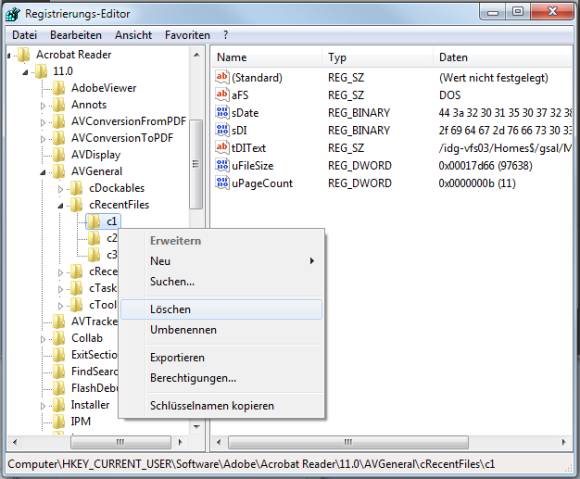Image resolution: width=580 pixels, height=479 pixels.
Task: Expand the Installer tree node
Action: point(43,406)
